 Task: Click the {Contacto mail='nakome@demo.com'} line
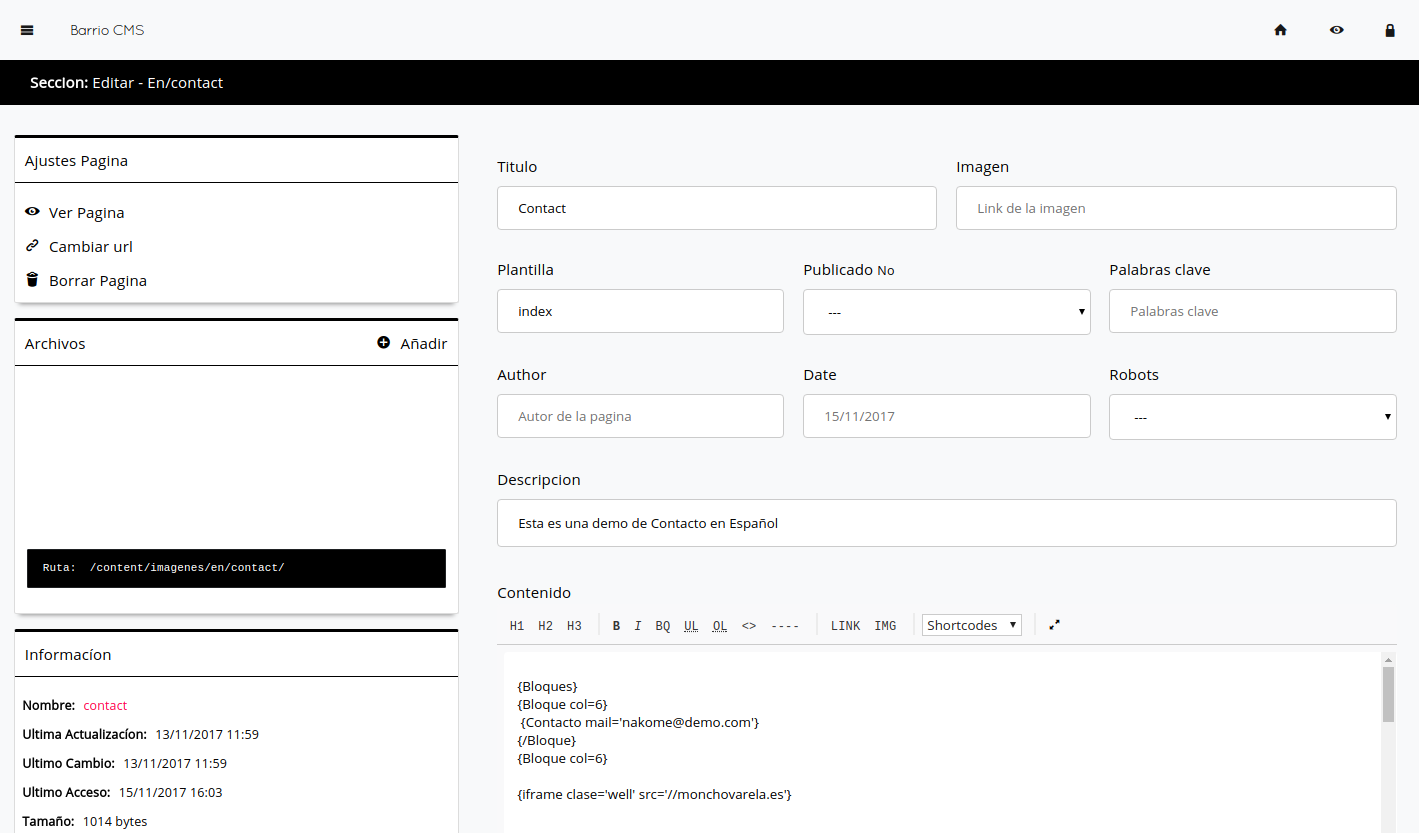click(x=640, y=722)
